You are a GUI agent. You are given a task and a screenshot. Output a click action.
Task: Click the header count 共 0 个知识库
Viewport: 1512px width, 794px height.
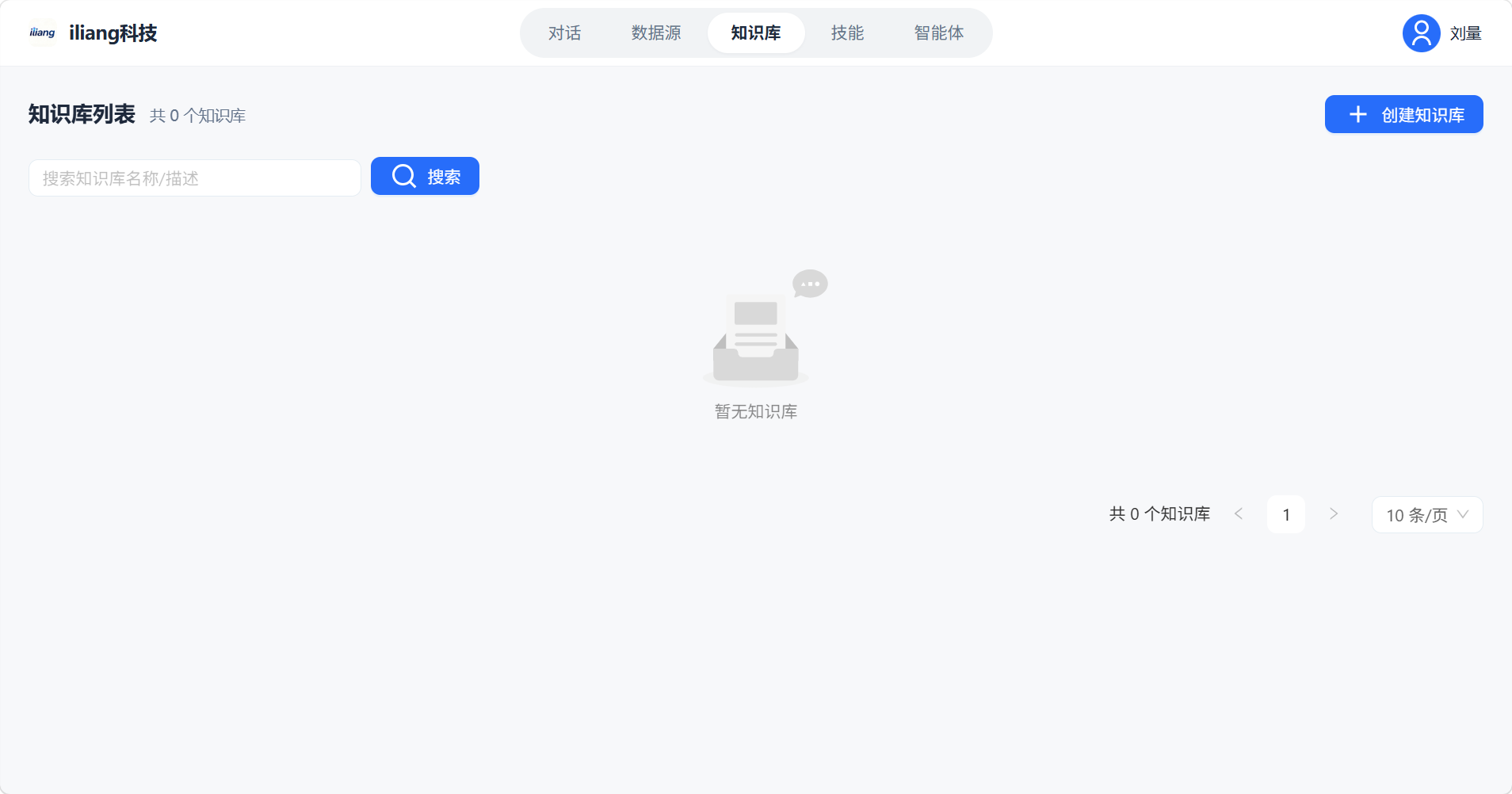[x=197, y=116]
